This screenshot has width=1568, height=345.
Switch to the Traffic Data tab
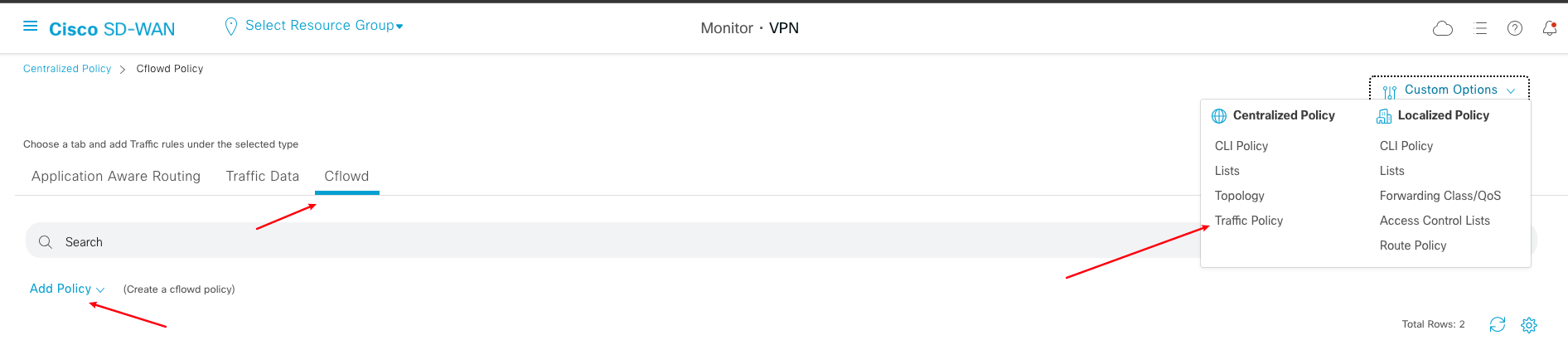point(262,176)
